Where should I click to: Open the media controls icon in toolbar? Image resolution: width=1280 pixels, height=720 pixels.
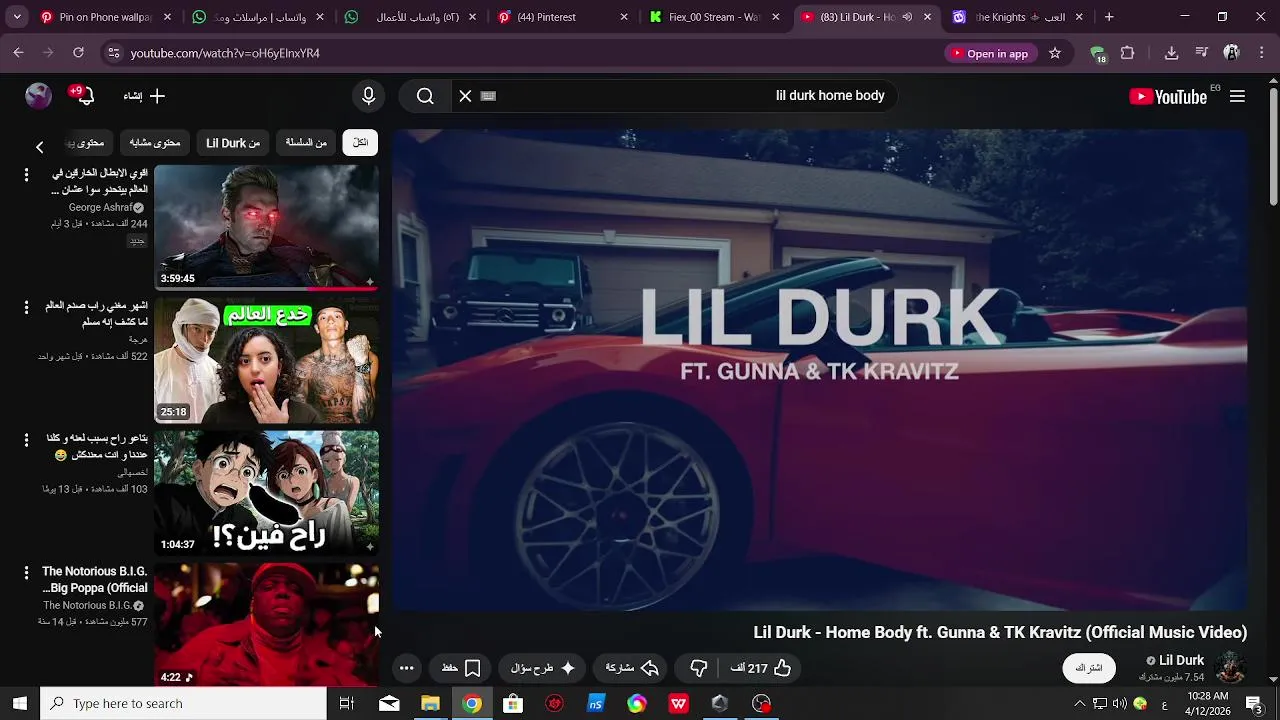[1201, 53]
